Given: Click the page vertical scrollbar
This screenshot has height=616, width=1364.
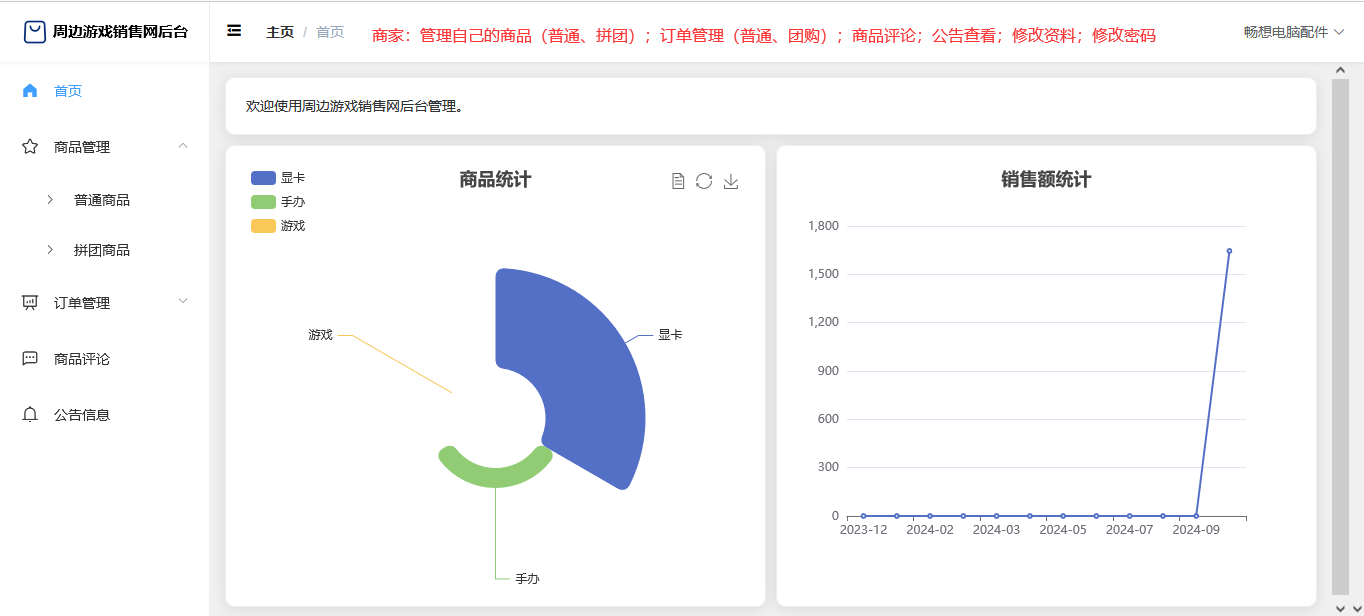Looking at the screenshot, I should pyautogui.click(x=1340, y=330).
